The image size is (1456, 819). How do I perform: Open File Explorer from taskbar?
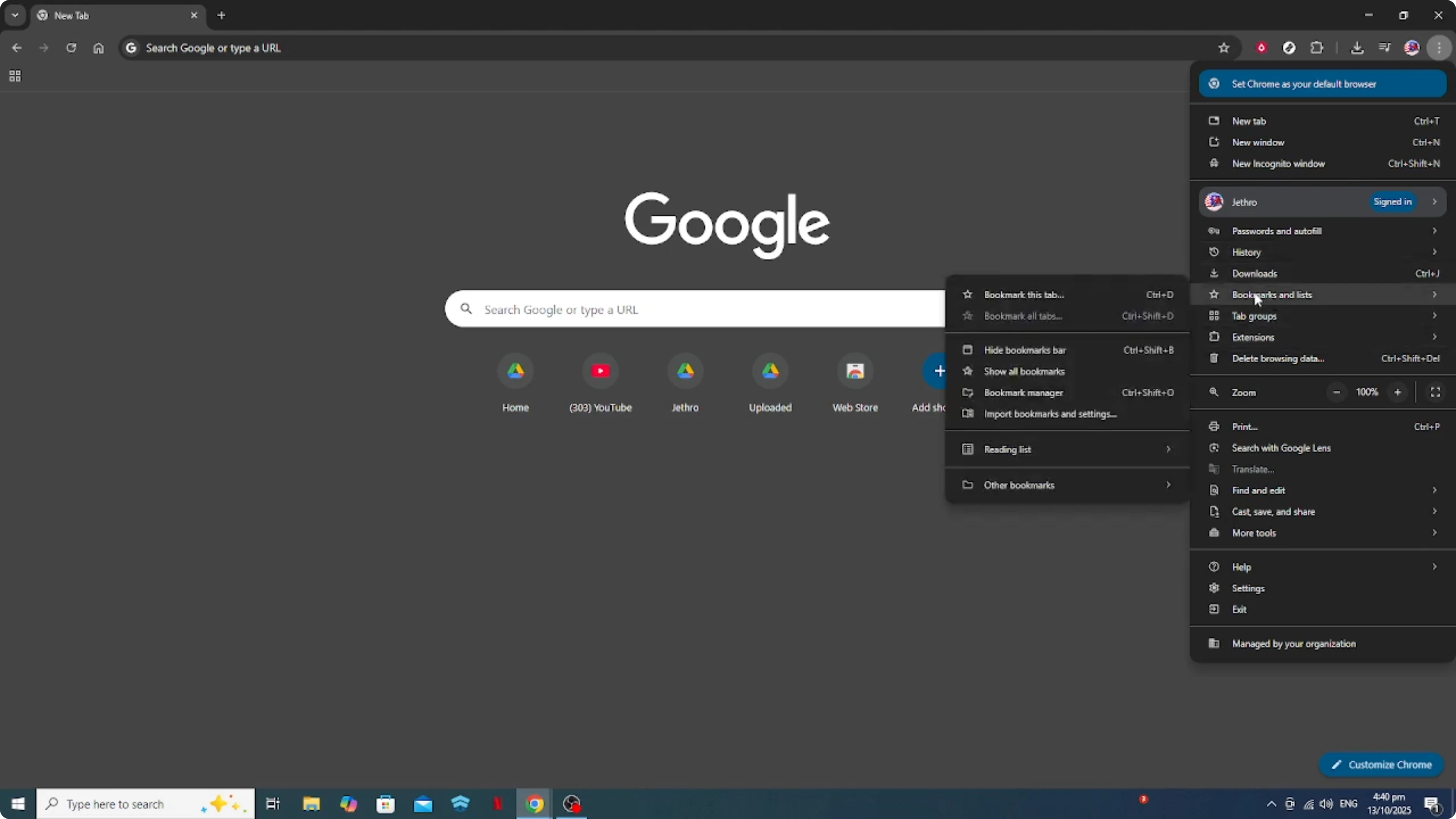point(311,804)
